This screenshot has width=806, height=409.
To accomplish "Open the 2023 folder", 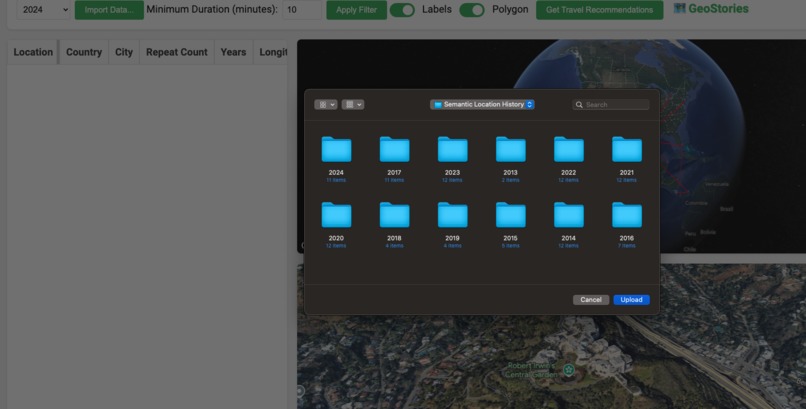I will tap(452, 150).
